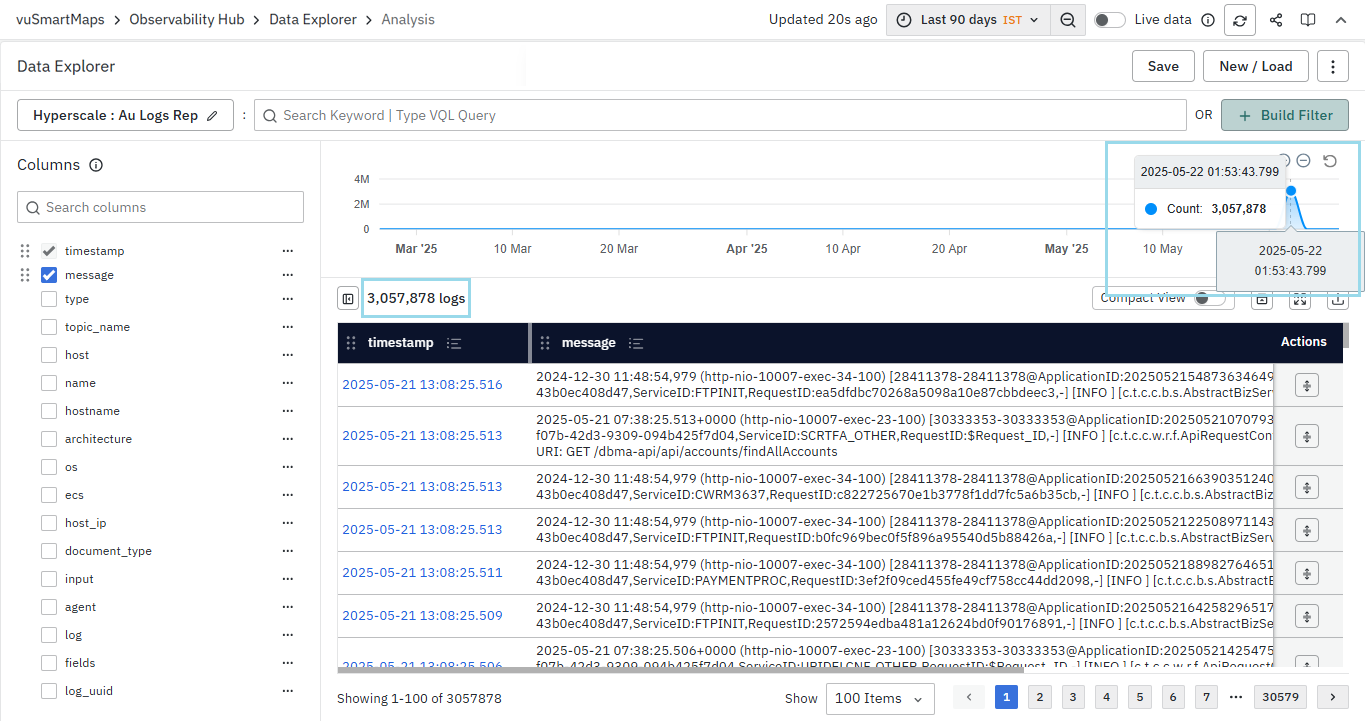Uncheck the message column checkbox
1365x721 pixels.
(x=49, y=275)
